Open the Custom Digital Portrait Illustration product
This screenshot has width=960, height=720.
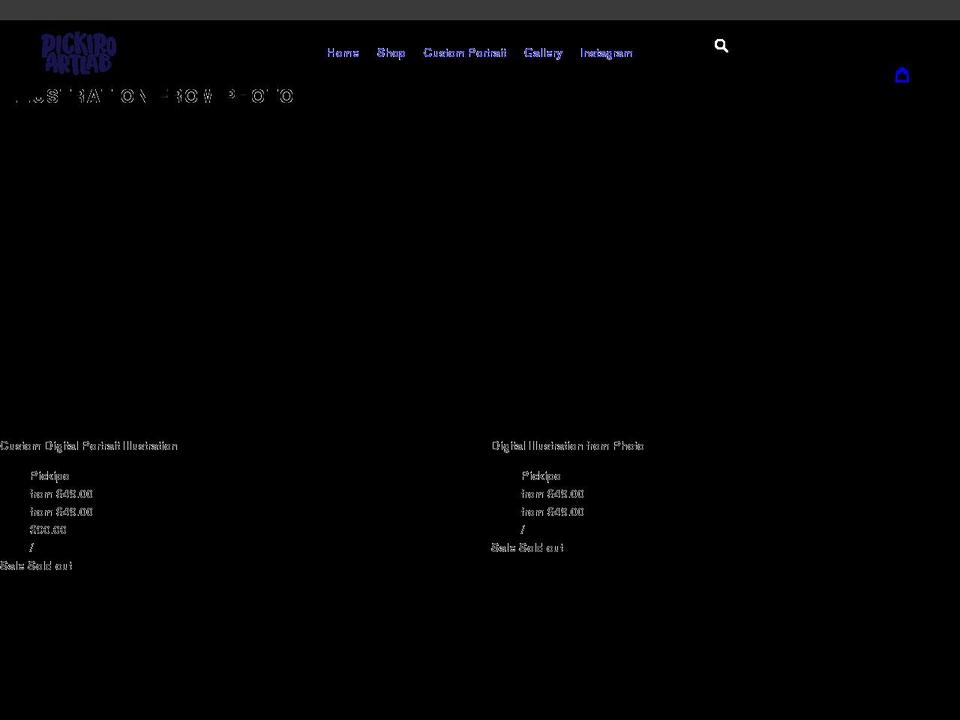coord(88,446)
